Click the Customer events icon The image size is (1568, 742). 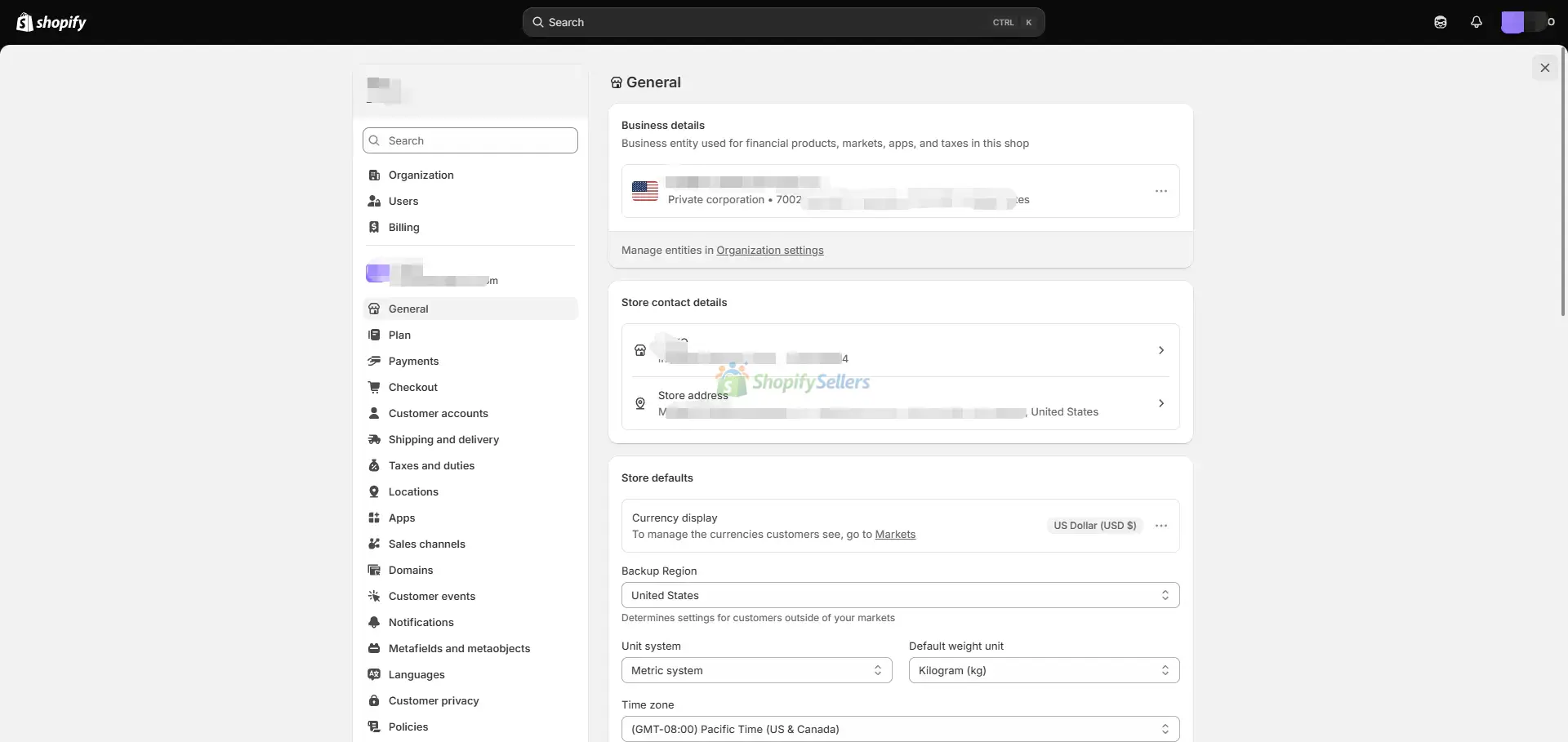coord(374,596)
